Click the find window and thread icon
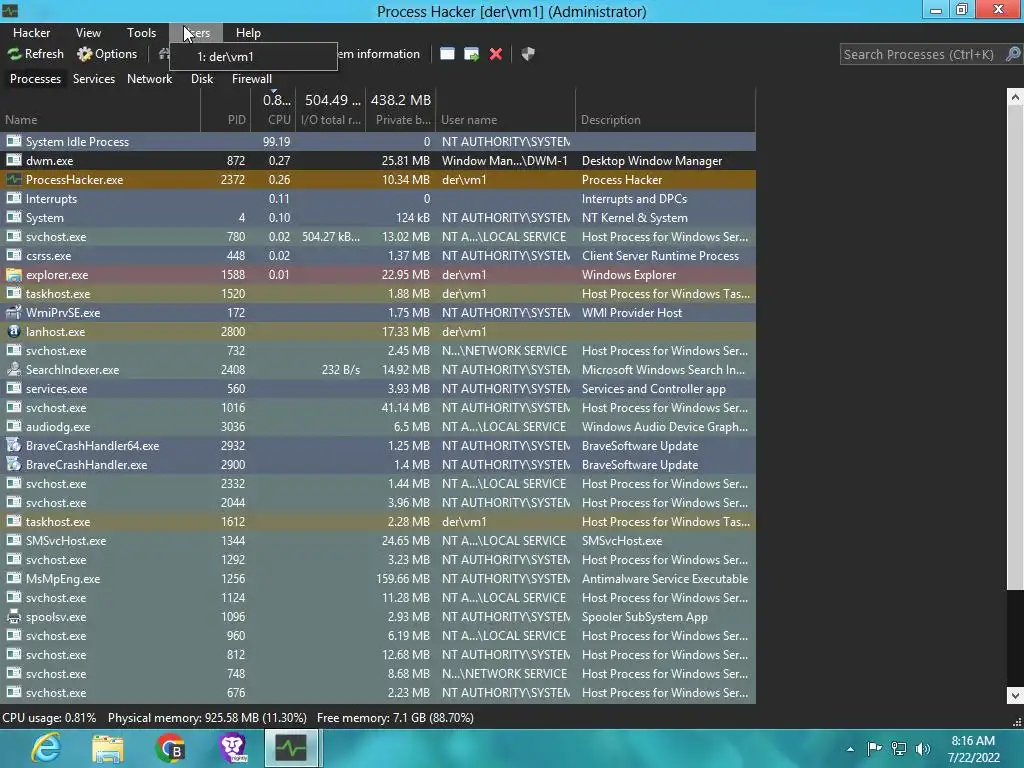This screenshot has width=1024, height=768. 472,54
